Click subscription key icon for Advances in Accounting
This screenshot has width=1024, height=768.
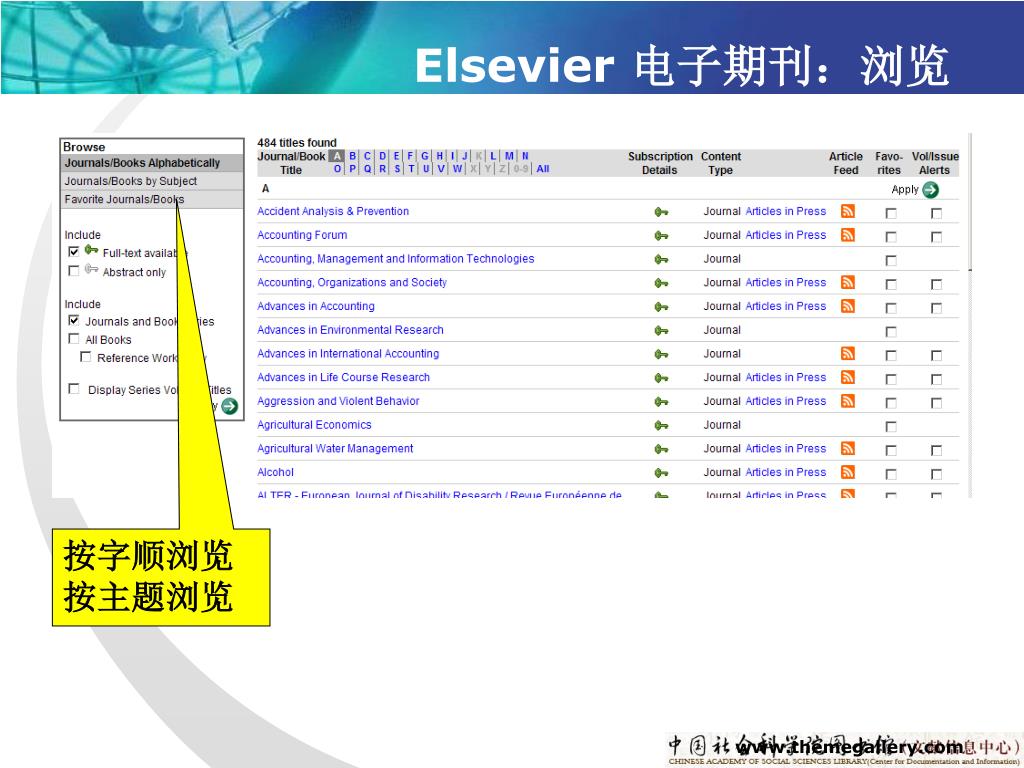click(x=661, y=307)
